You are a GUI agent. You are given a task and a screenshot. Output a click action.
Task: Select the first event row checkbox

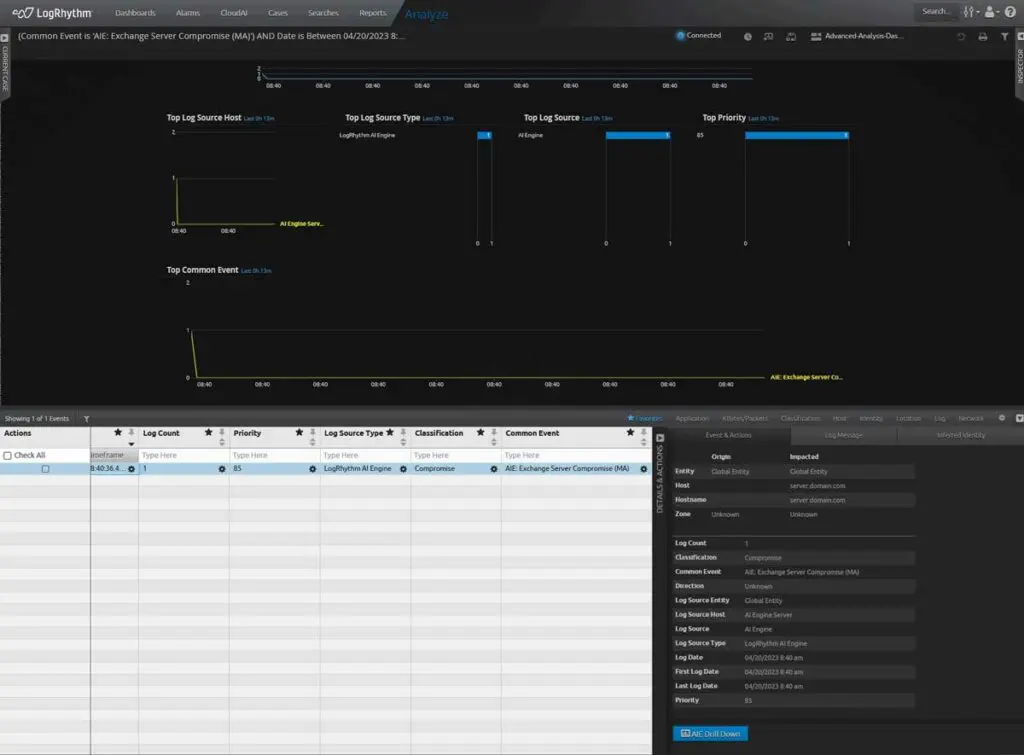tap(45, 469)
